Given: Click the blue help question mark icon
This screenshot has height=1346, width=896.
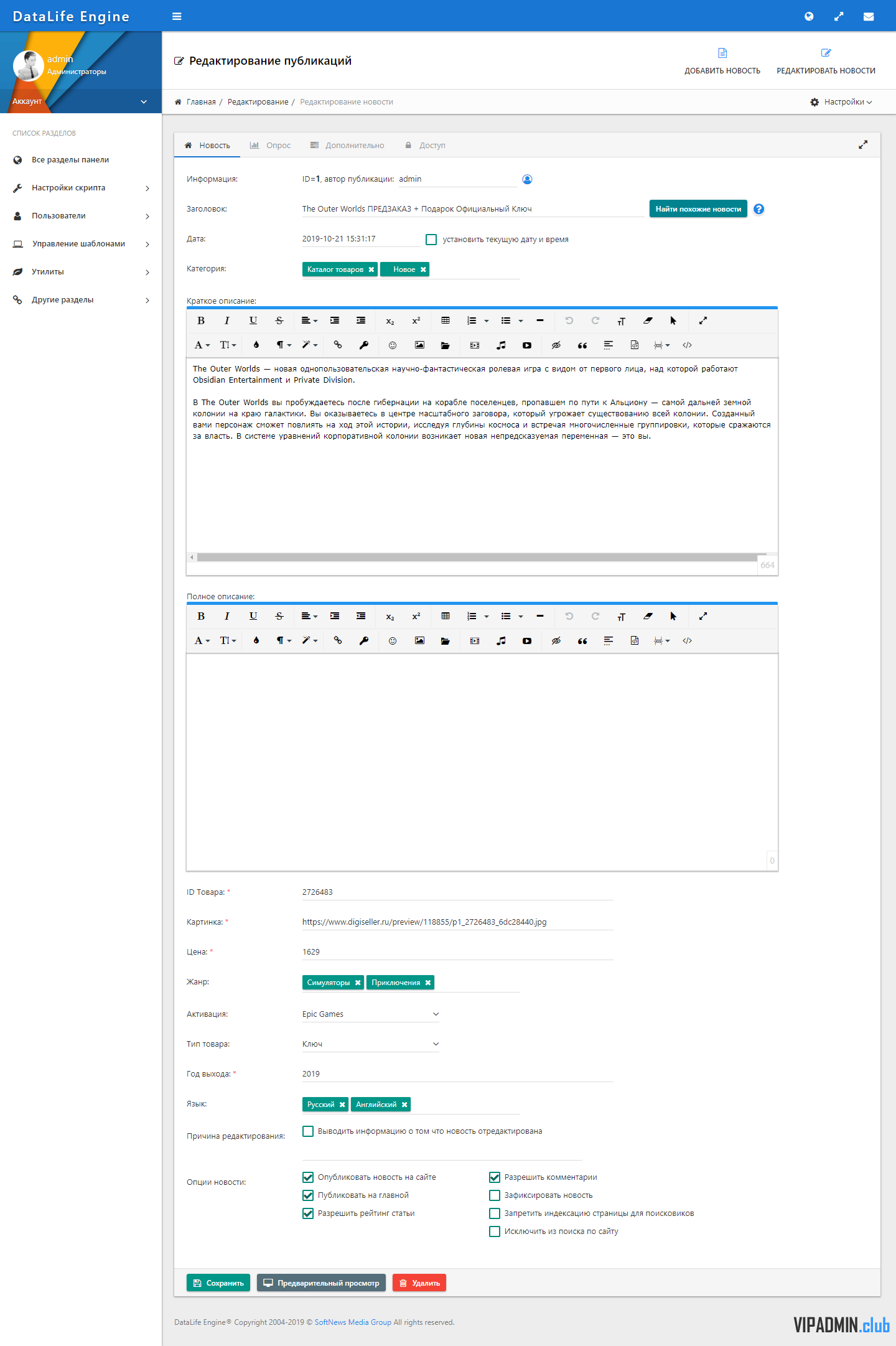Looking at the screenshot, I should click(x=758, y=209).
